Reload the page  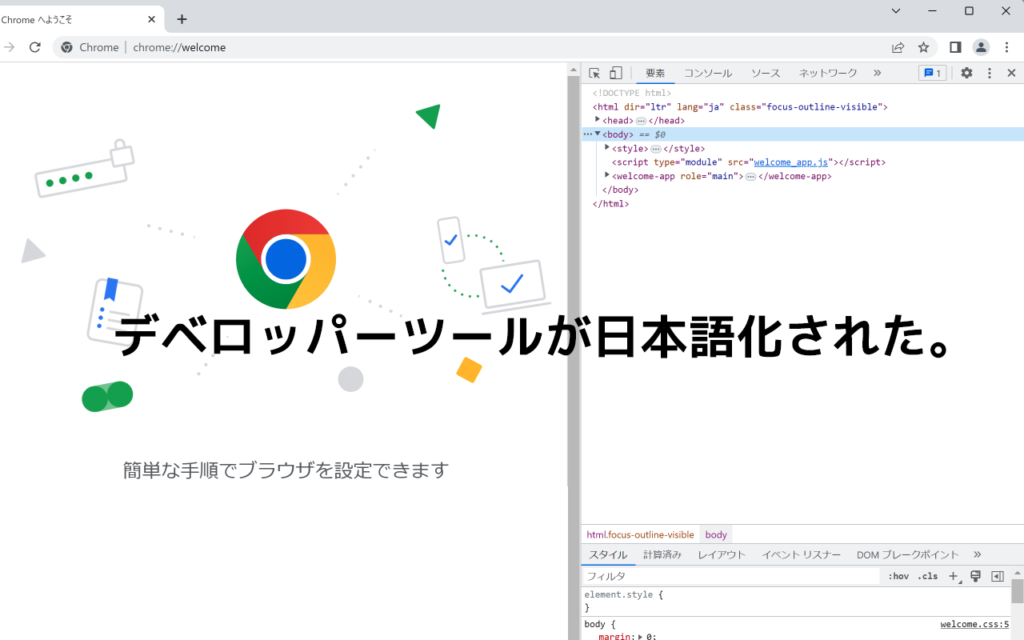click(x=35, y=47)
